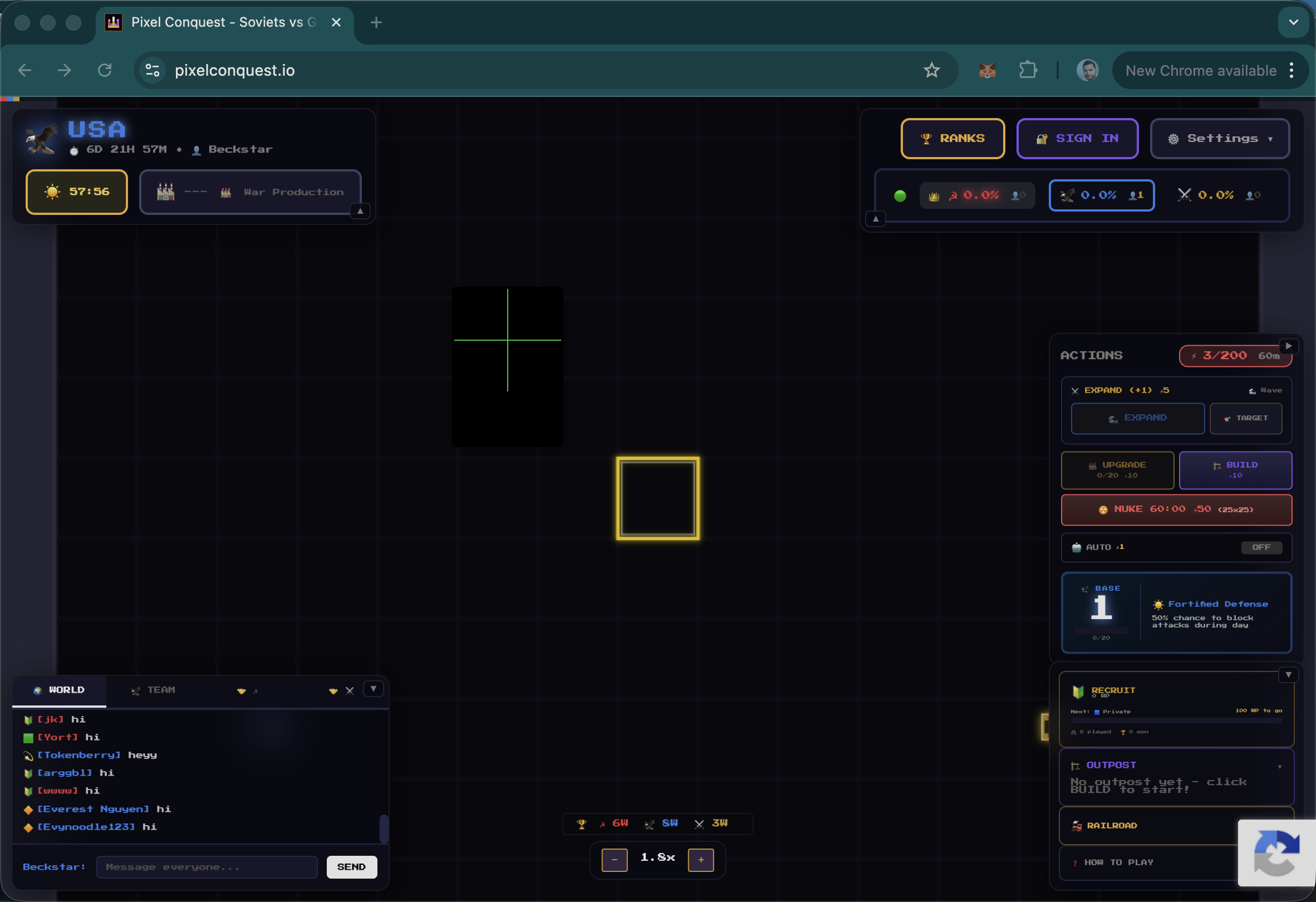Click the yellow highlighted map tile
Viewport: 1316px width, 902px height.
click(x=657, y=498)
